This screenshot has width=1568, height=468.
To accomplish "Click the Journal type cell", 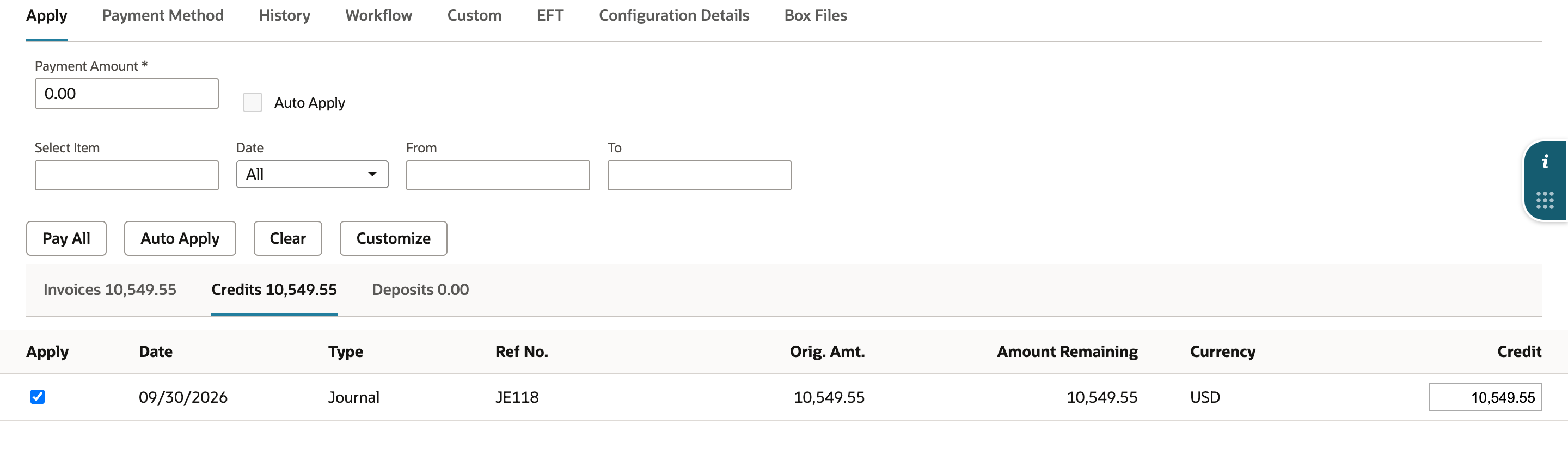I will [354, 397].
